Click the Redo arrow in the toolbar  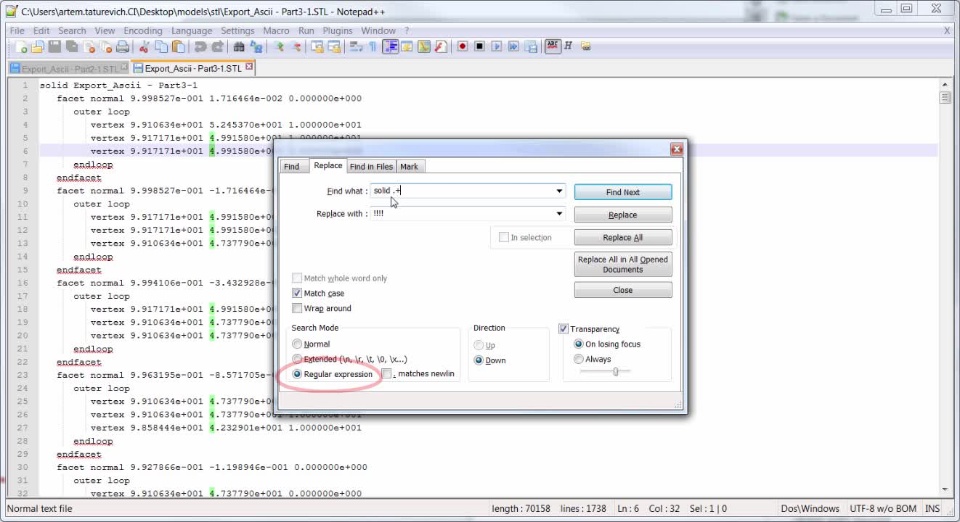(217, 47)
